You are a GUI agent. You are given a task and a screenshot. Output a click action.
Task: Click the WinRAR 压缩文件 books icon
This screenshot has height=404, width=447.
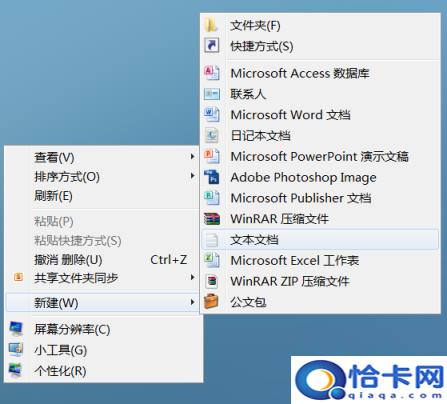212,219
